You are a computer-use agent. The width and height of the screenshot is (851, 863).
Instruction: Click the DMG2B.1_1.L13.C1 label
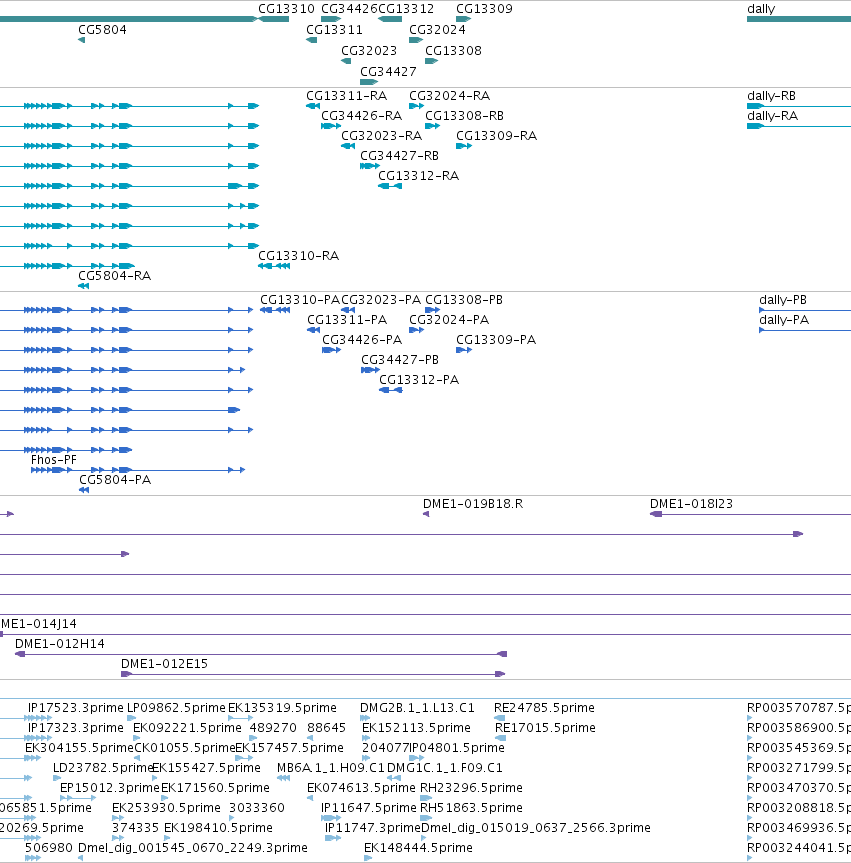tap(417, 708)
